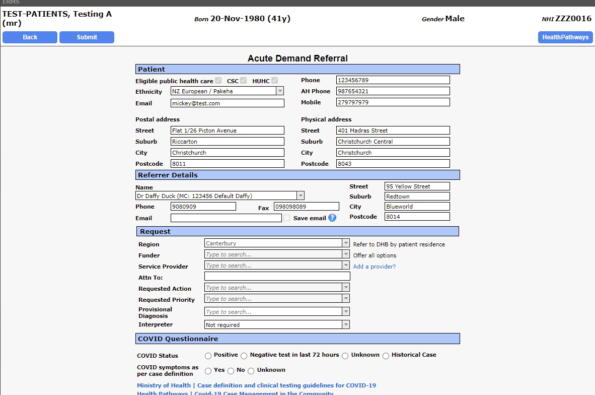Open Ministry of Health COVID-19 case definition link
The height and width of the screenshot is (395, 595).
tap(257, 385)
